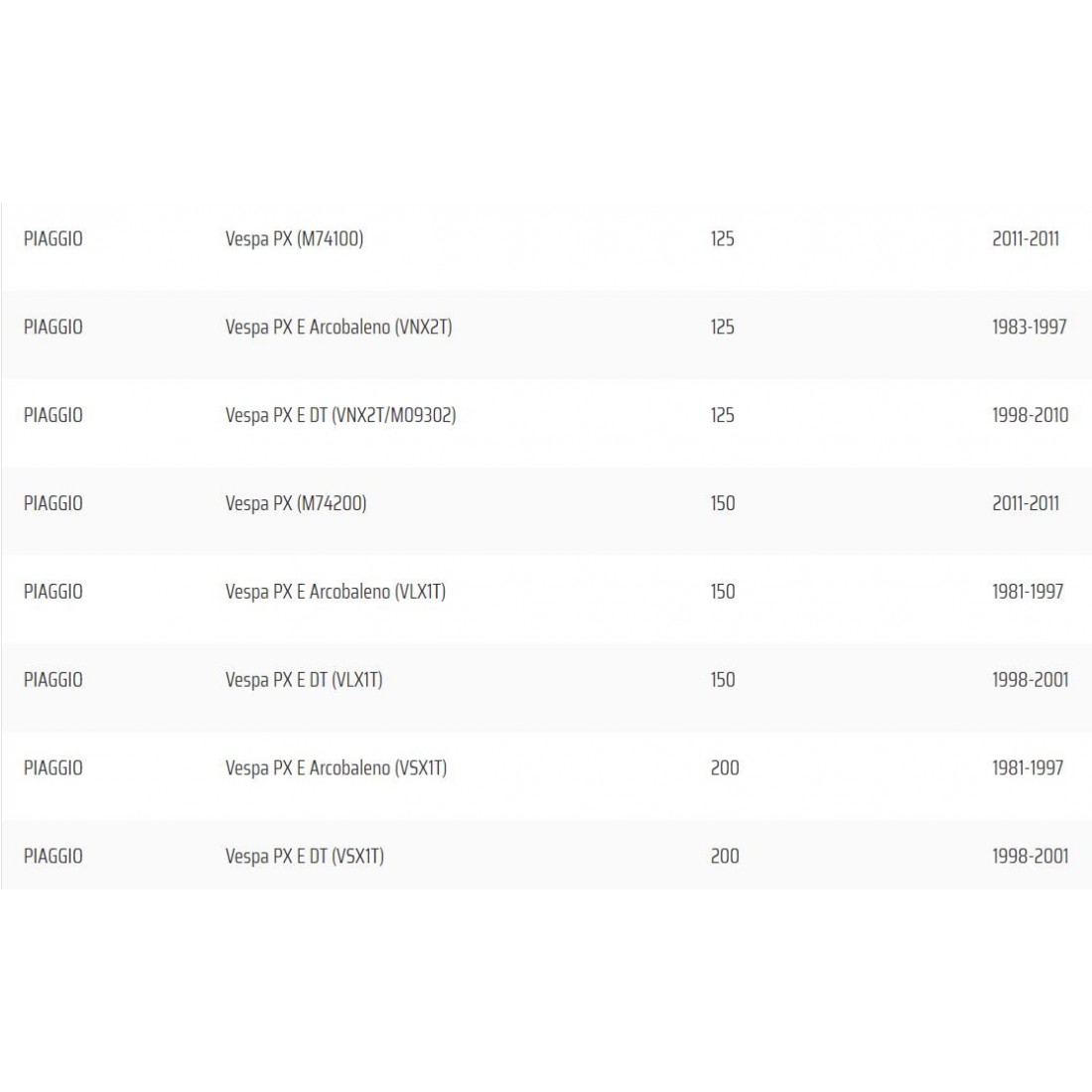Image resolution: width=1092 pixels, height=1092 pixels.
Task: Click the 1983-1997 year range
Action: (1029, 327)
